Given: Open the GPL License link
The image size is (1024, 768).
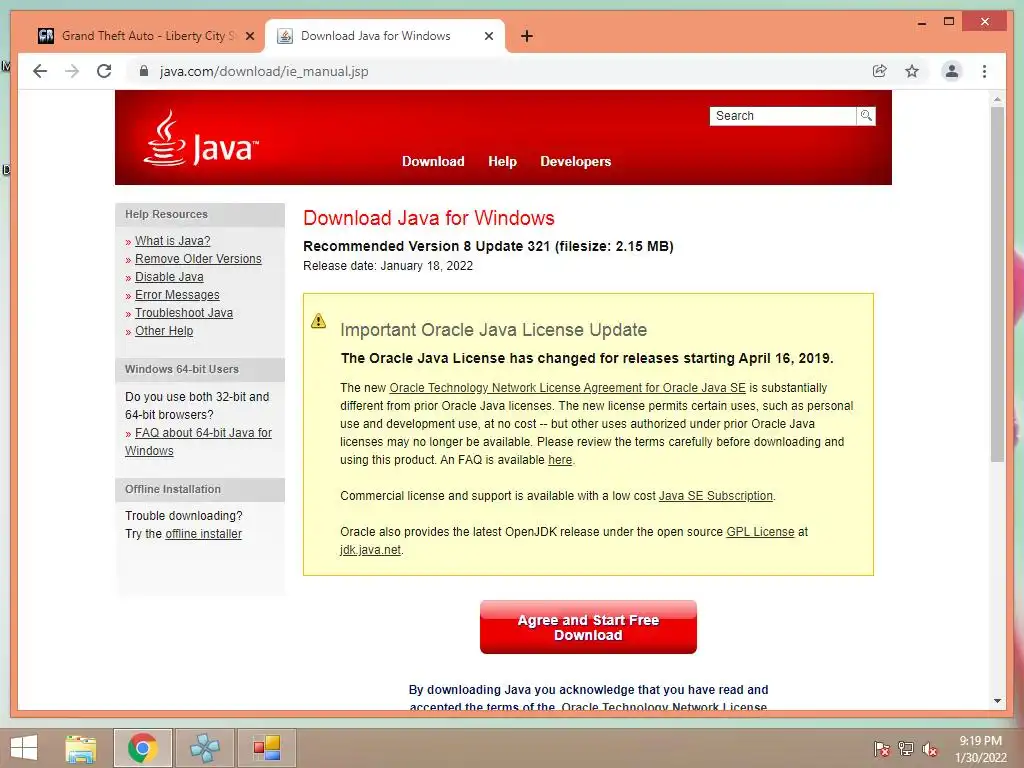Looking at the screenshot, I should pos(760,532).
